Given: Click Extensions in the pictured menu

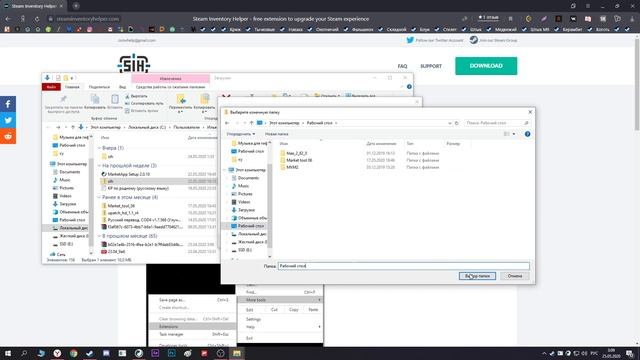Looking at the screenshot, I should (192, 327).
